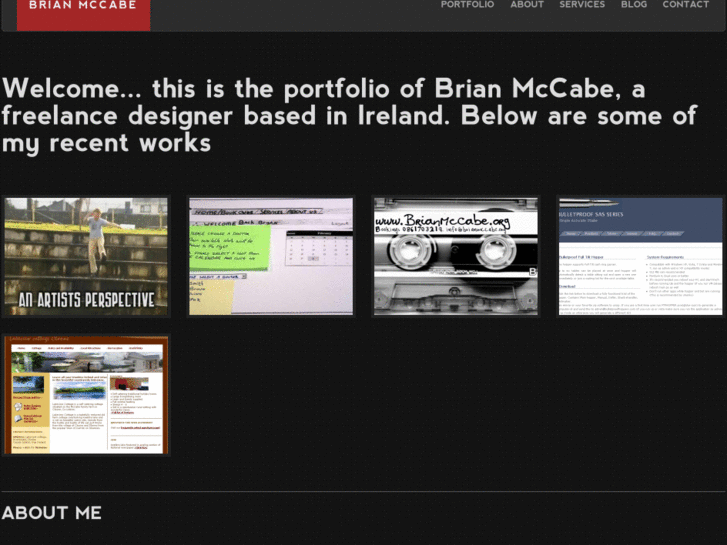
Task: Open the Services nav link
Action: (582, 5)
